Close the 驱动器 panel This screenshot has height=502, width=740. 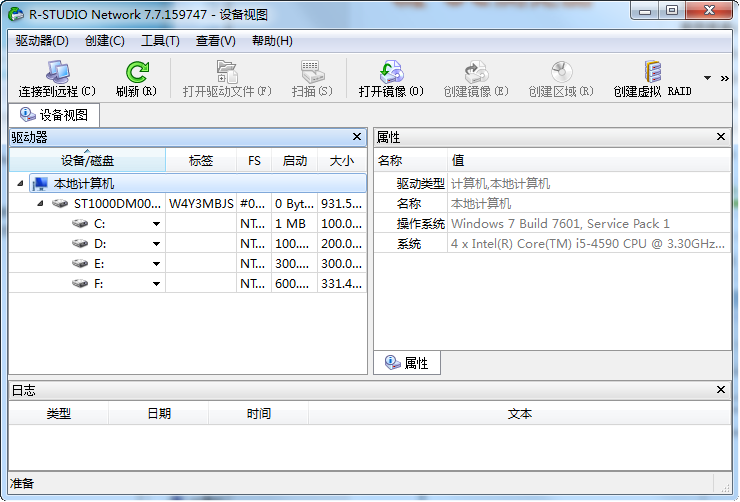coord(357,137)
